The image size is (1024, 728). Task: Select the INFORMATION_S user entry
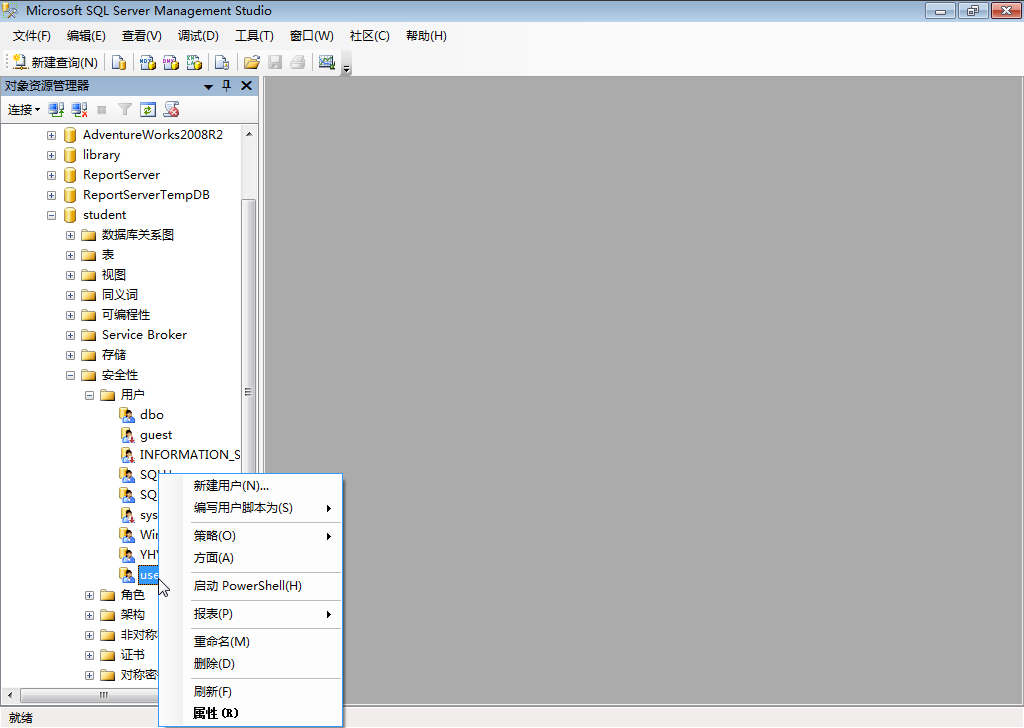[189, 454]
